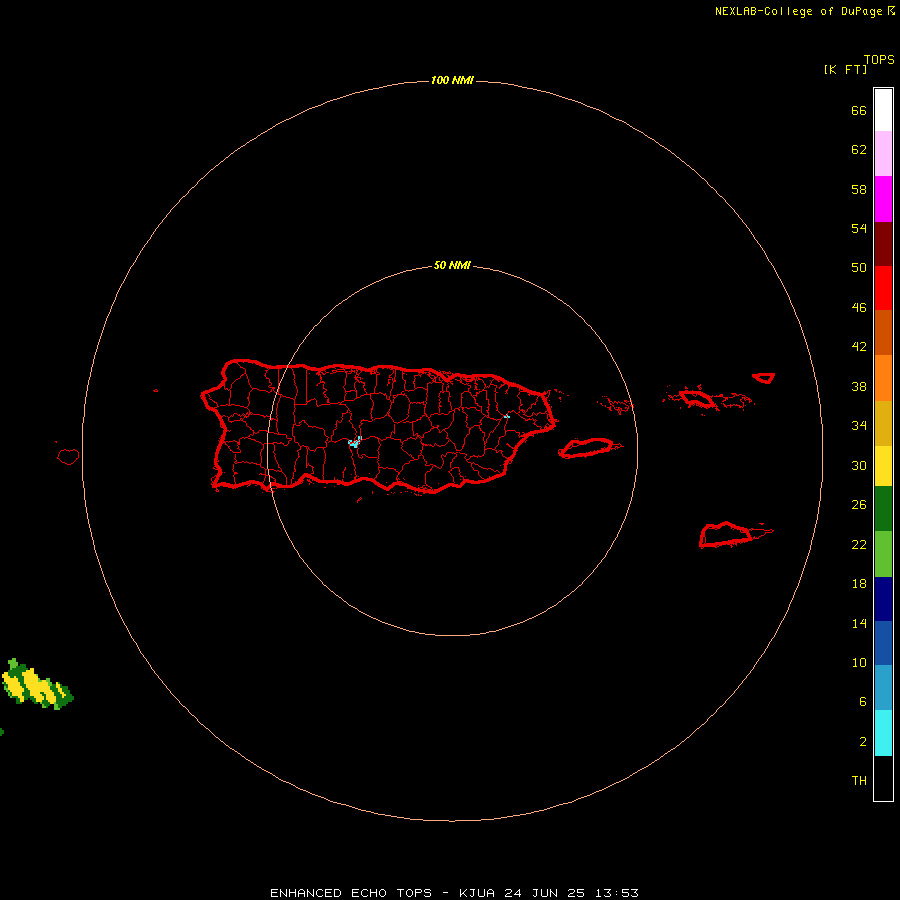Click the "[K FT]" units label
Image resolution: width=900 pixels, height=900 pixels.
[x=845, y=69]
